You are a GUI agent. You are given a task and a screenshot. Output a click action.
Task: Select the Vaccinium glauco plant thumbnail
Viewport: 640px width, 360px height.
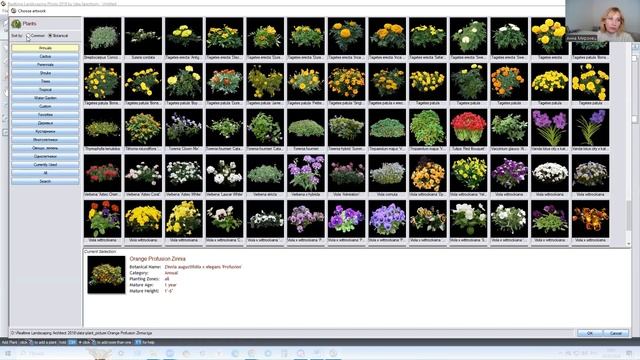(x=509, y=127)
